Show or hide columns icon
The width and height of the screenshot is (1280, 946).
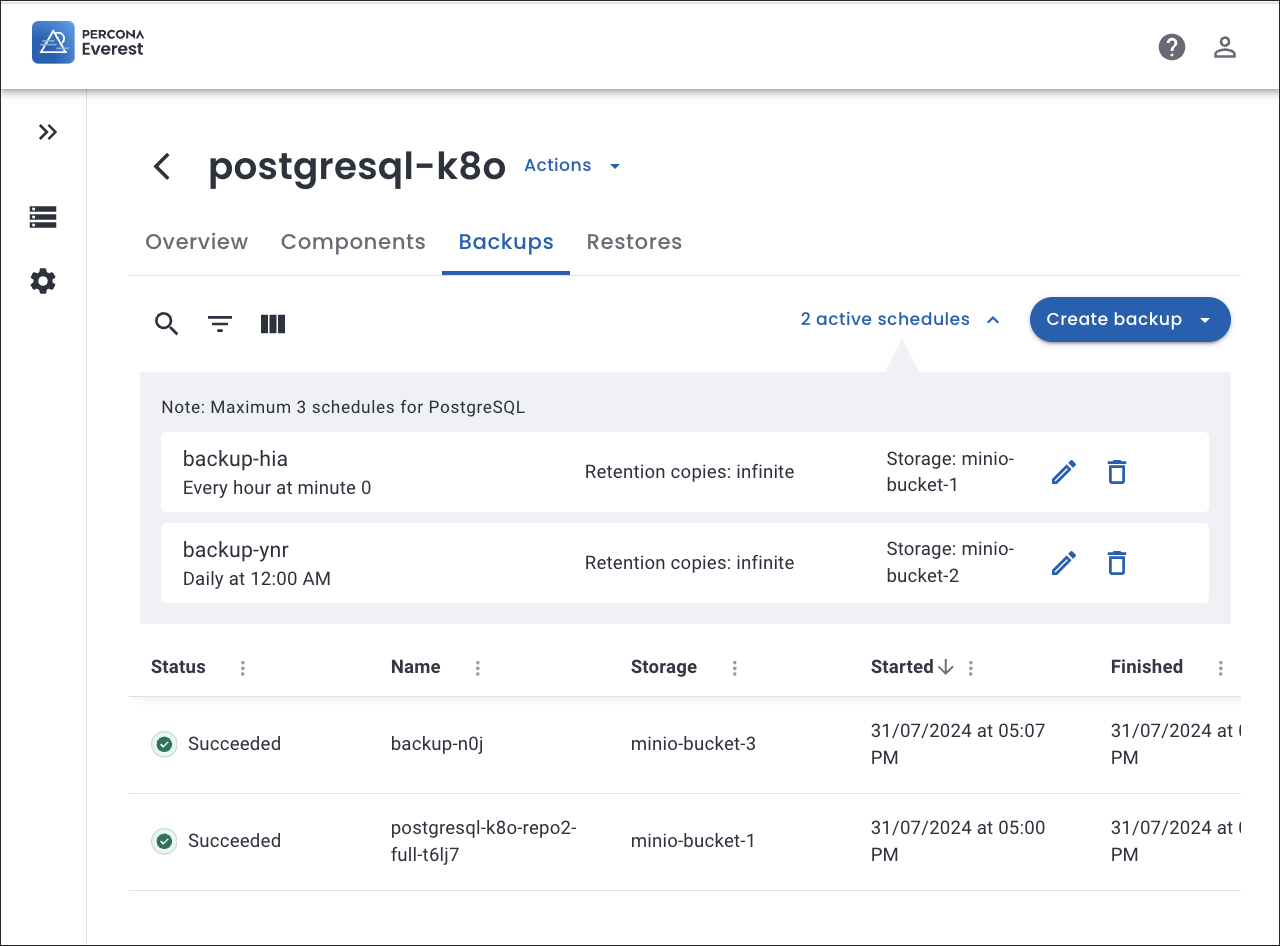tap(273, 324)
